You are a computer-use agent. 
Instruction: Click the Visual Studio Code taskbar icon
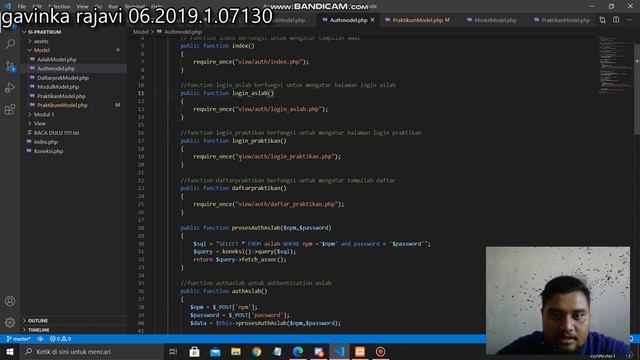tap(339, 351)
